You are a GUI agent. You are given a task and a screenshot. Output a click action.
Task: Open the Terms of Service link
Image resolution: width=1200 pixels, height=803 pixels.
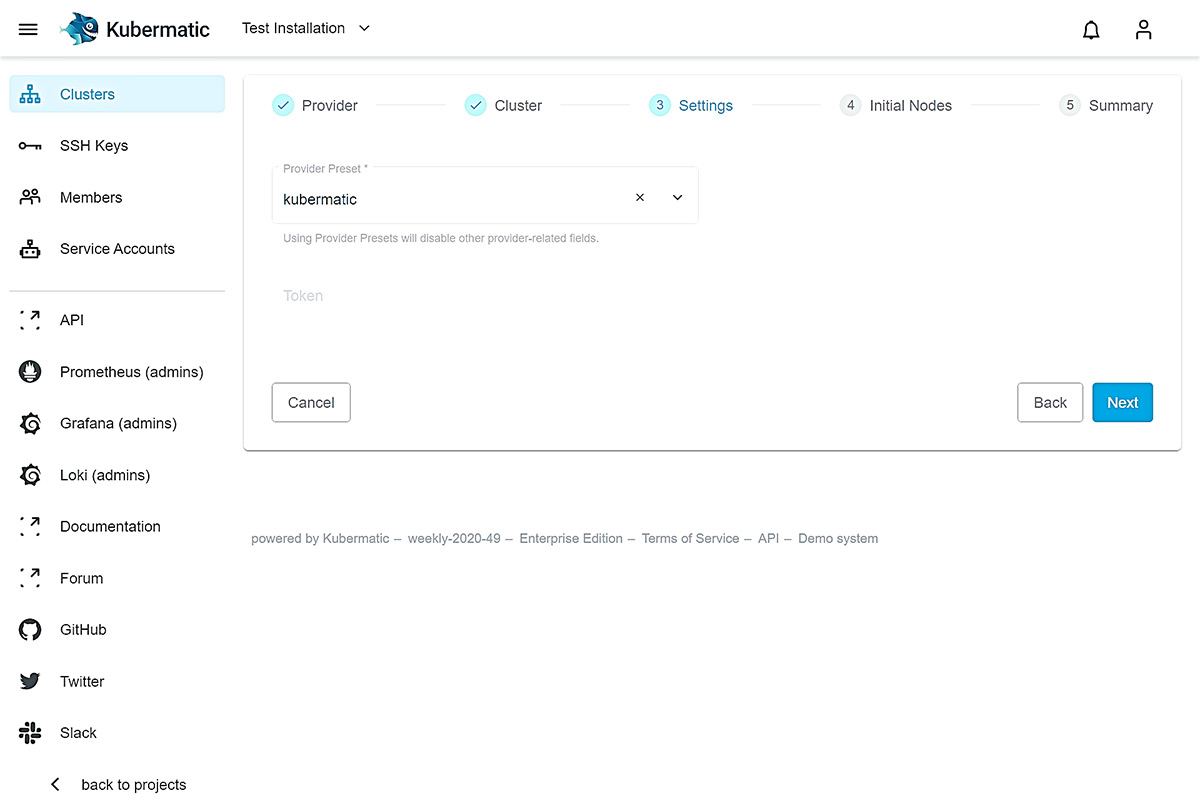pos(690,538)
